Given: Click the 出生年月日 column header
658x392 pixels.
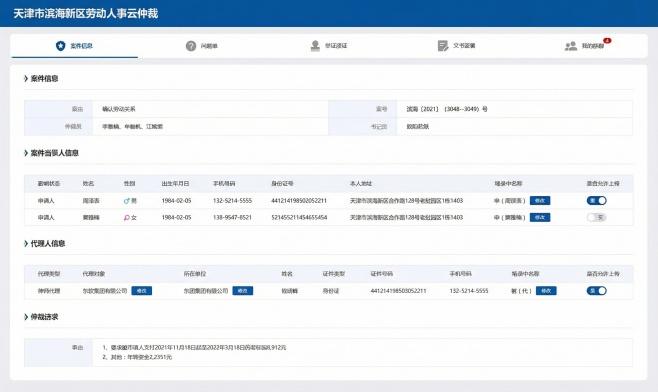Looking at the screenshot, I should (x=175, y=183).
